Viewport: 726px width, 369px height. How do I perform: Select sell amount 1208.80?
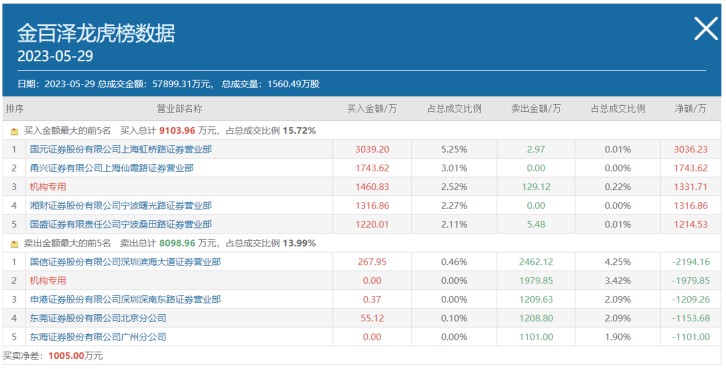click(536, 318)
